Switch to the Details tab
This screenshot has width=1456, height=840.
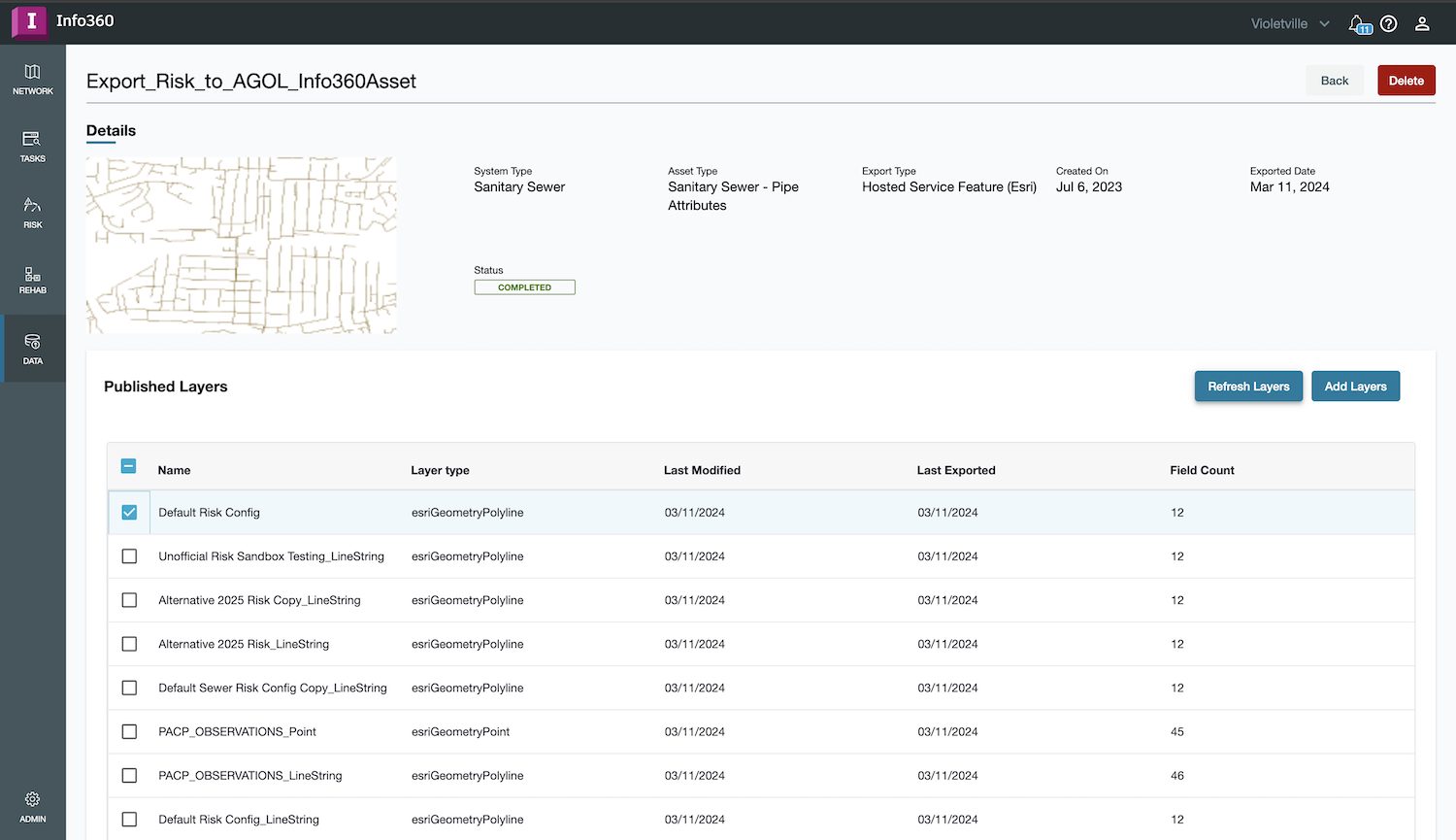(111, 130)
